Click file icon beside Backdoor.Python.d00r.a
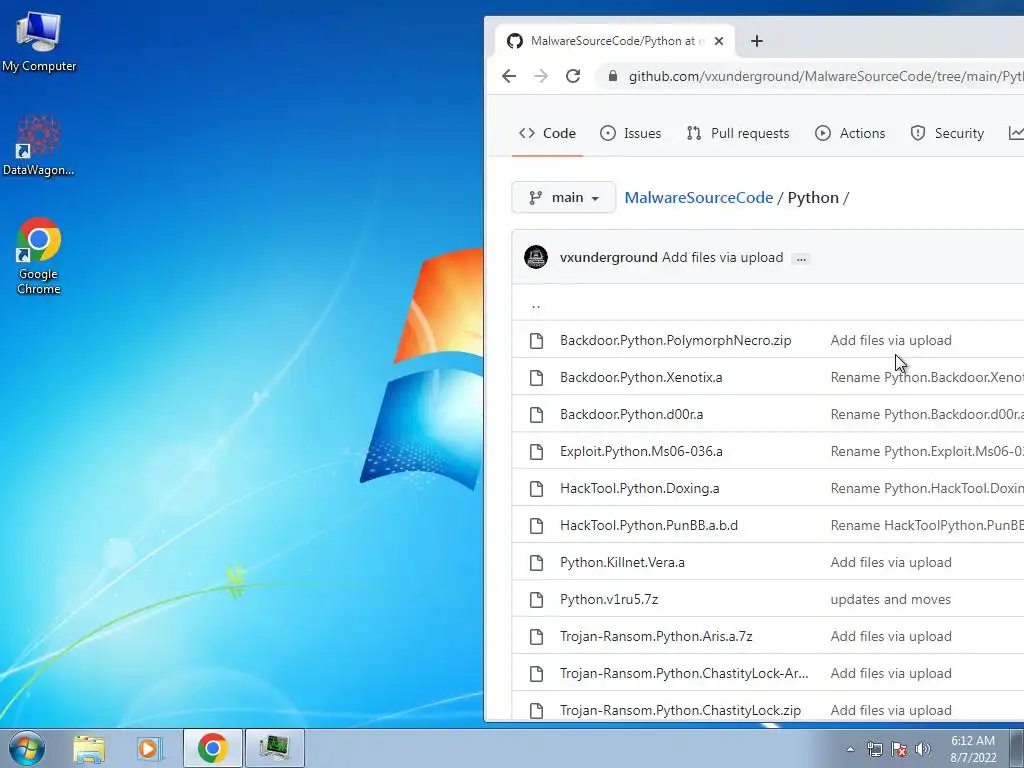This screenshot has height=768, width=1024. click(536, 414)
